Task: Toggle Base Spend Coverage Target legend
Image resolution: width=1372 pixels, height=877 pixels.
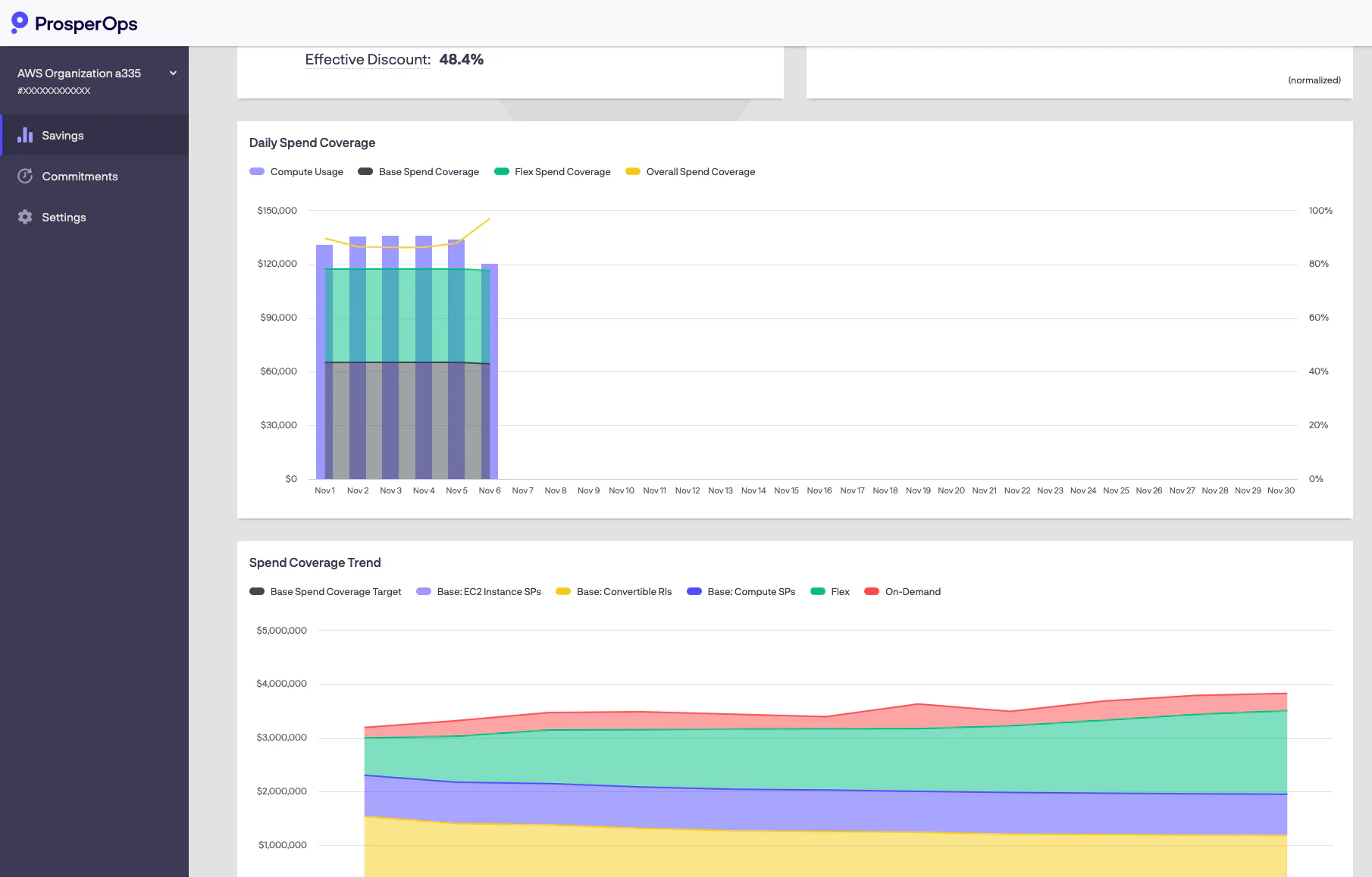Action: [x=325, y=592]
